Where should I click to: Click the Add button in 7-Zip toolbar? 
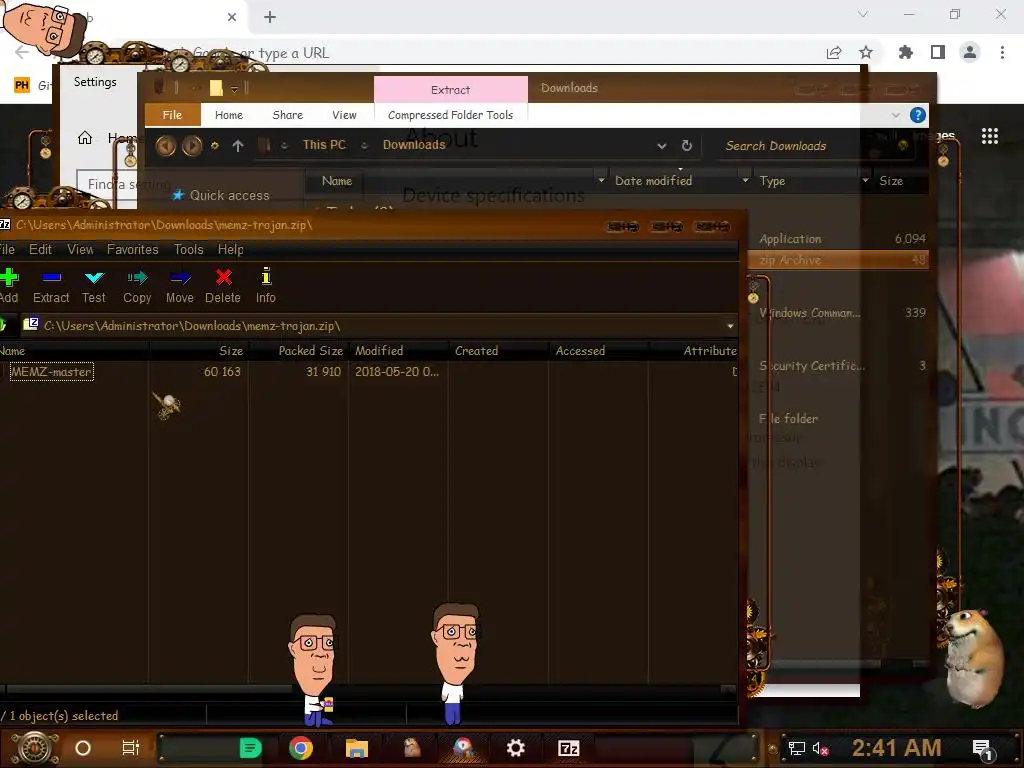(8, 285)
